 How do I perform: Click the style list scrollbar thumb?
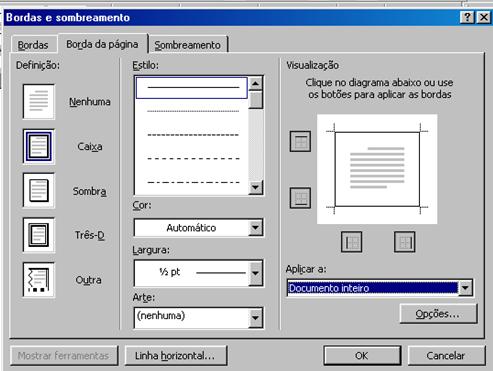tap(255, 100)
